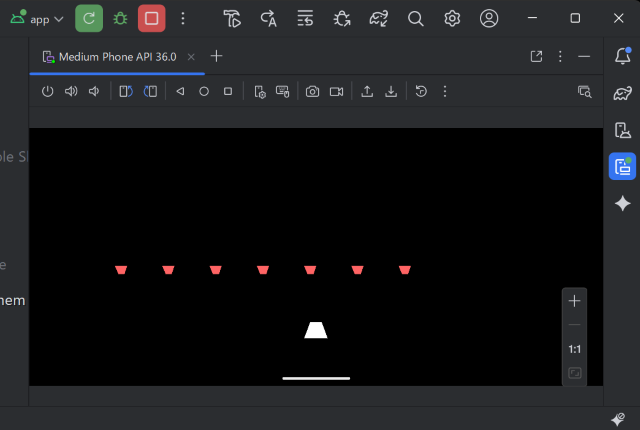Image resolution: width=640 pixels, height=430 pixels.
Task: Start screen recording with video icon
Action: pyautogui.click(x=336, y=91)
